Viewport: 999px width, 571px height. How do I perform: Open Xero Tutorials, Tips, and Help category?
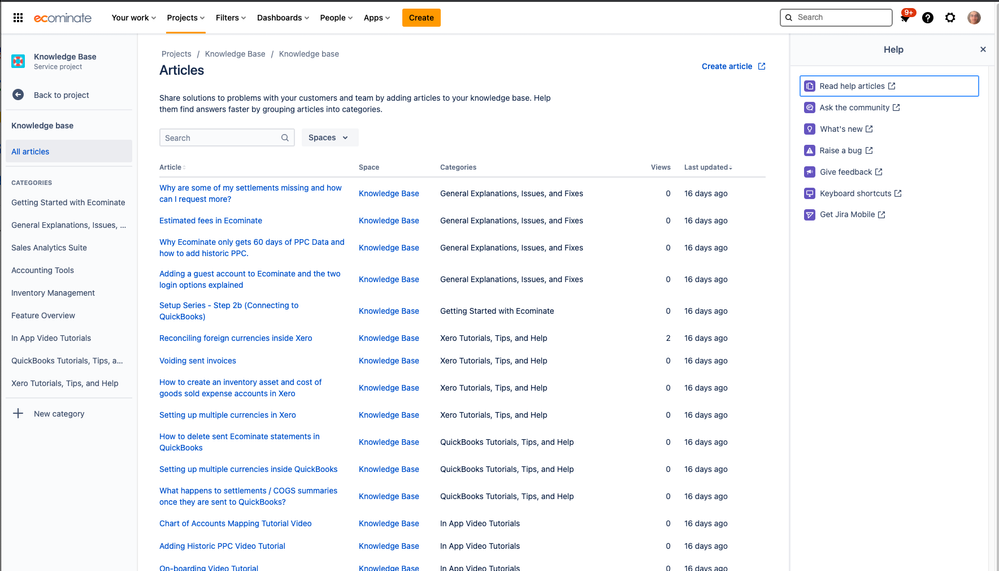tap(64, 384)
